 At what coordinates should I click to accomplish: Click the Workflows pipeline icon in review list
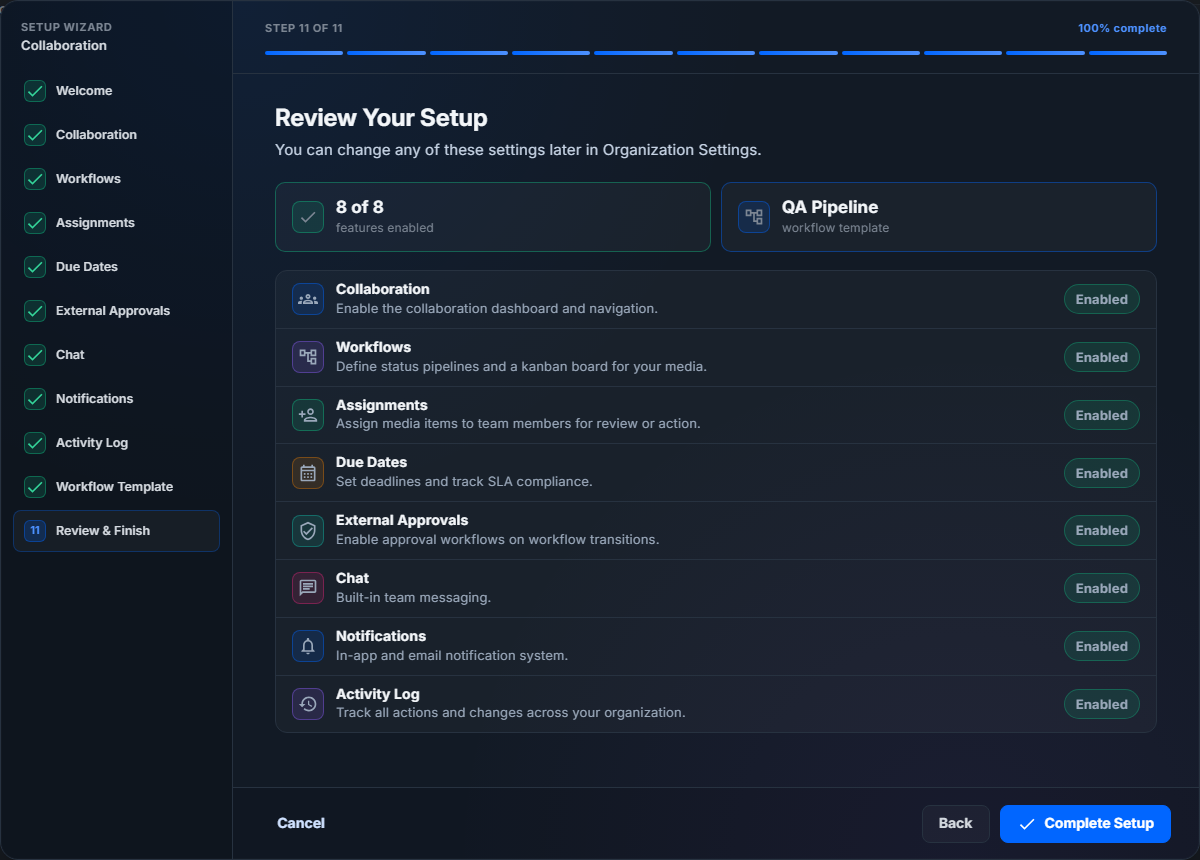click(308, 357)
